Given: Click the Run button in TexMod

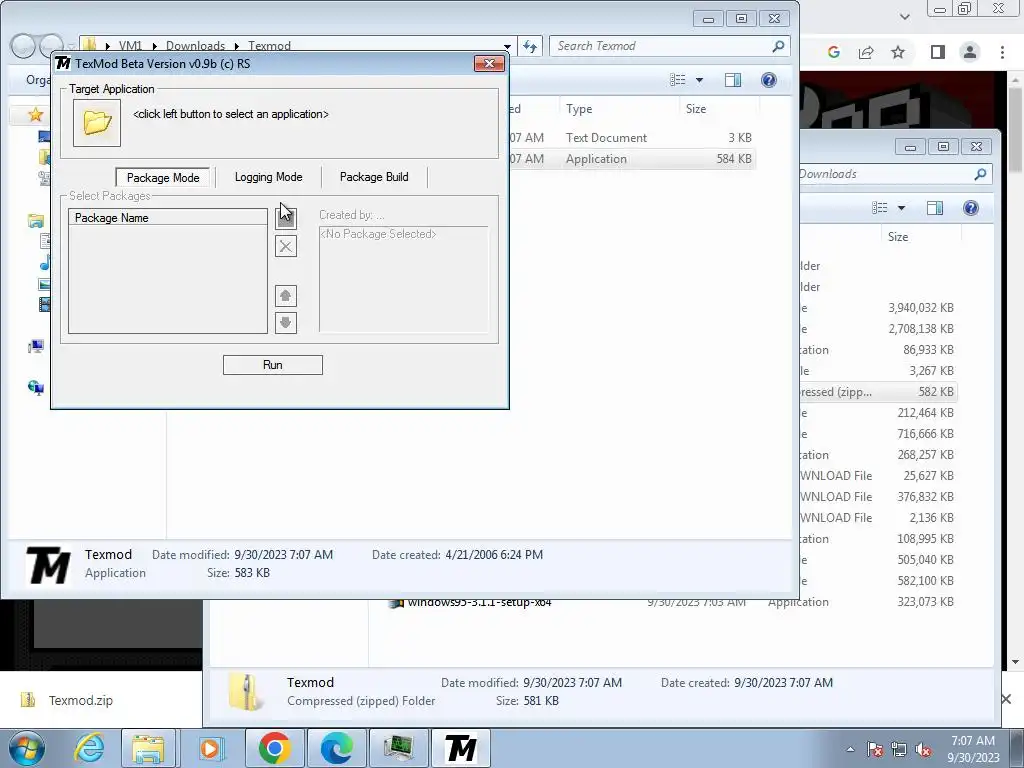Looking at the screenshot, I should [x=272, y=365].
